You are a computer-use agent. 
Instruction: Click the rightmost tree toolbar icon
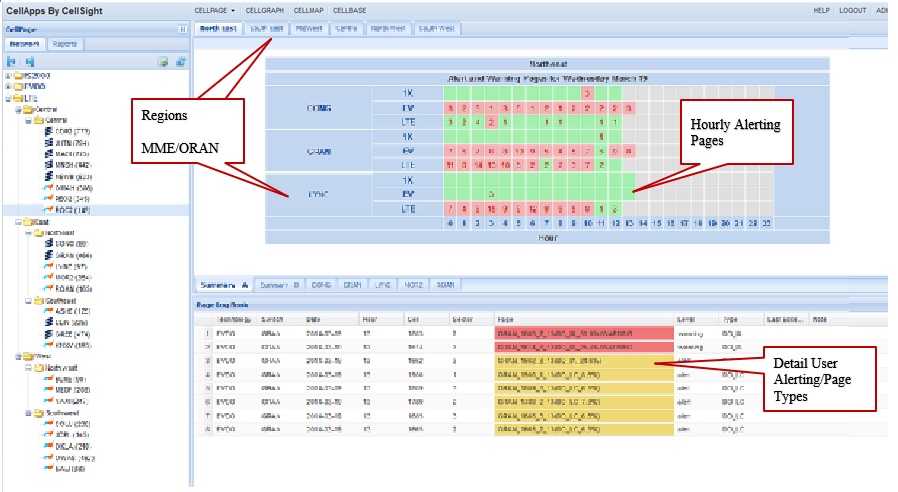click(180, 62)
